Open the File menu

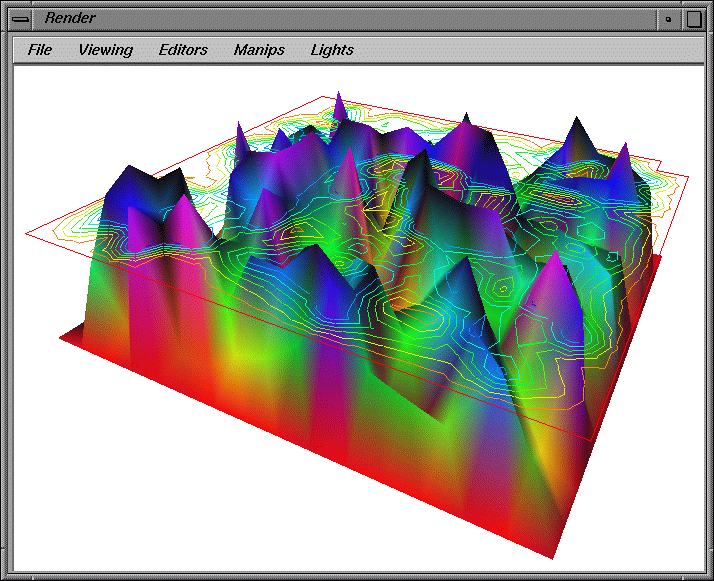pyautogui.click(x=40, y=50)
